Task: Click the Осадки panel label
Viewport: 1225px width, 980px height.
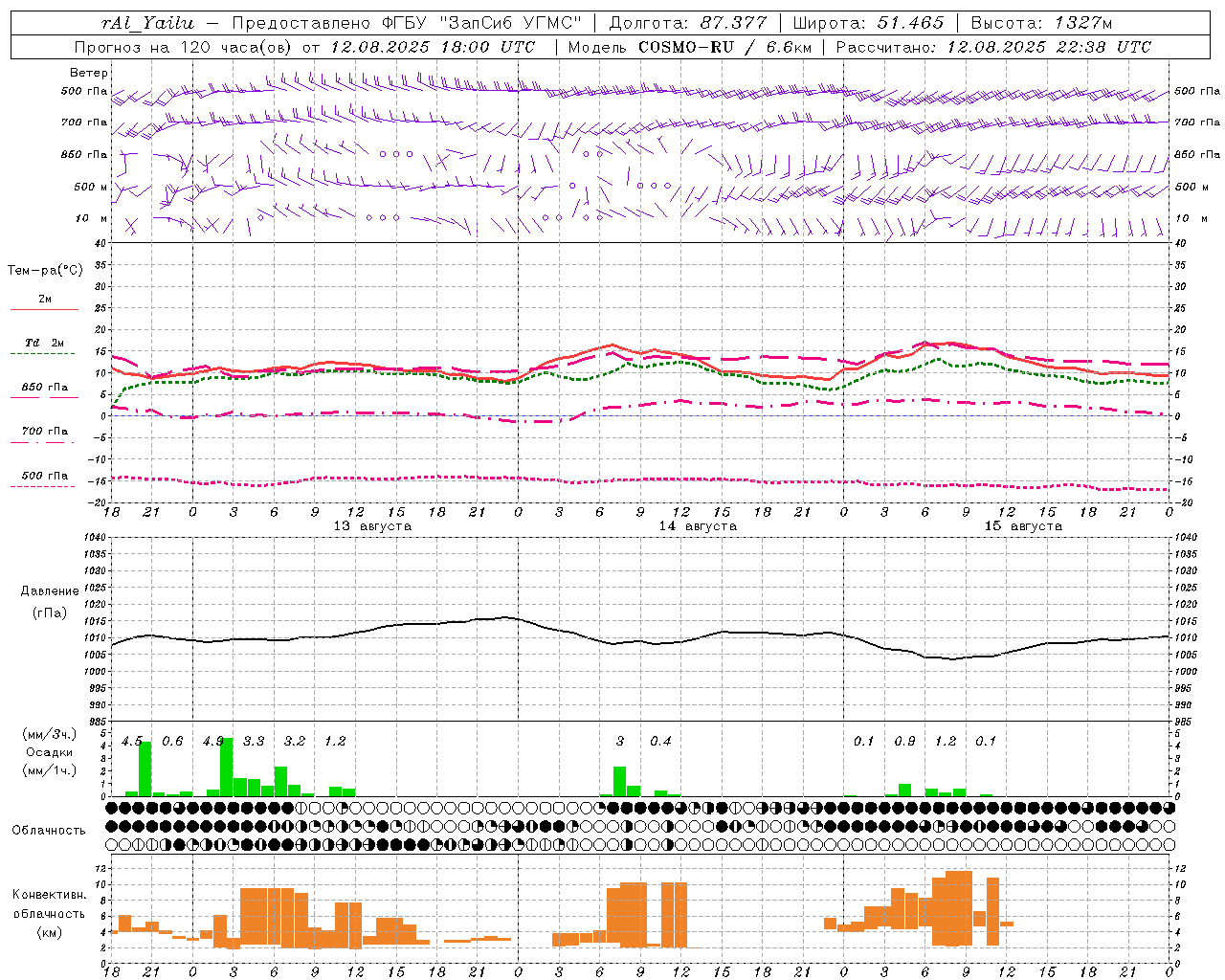Action: tap(49, 752)
